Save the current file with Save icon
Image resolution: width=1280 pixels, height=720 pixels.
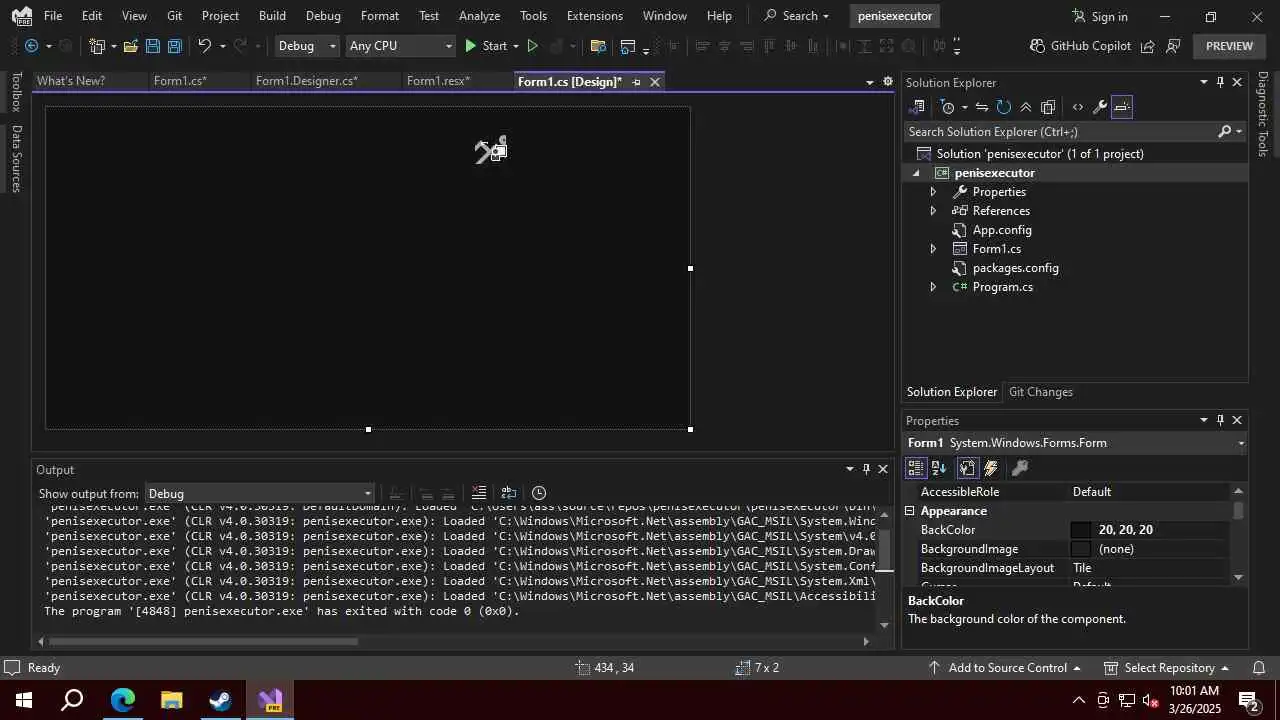pyautogui.click(x=152, y=46)
